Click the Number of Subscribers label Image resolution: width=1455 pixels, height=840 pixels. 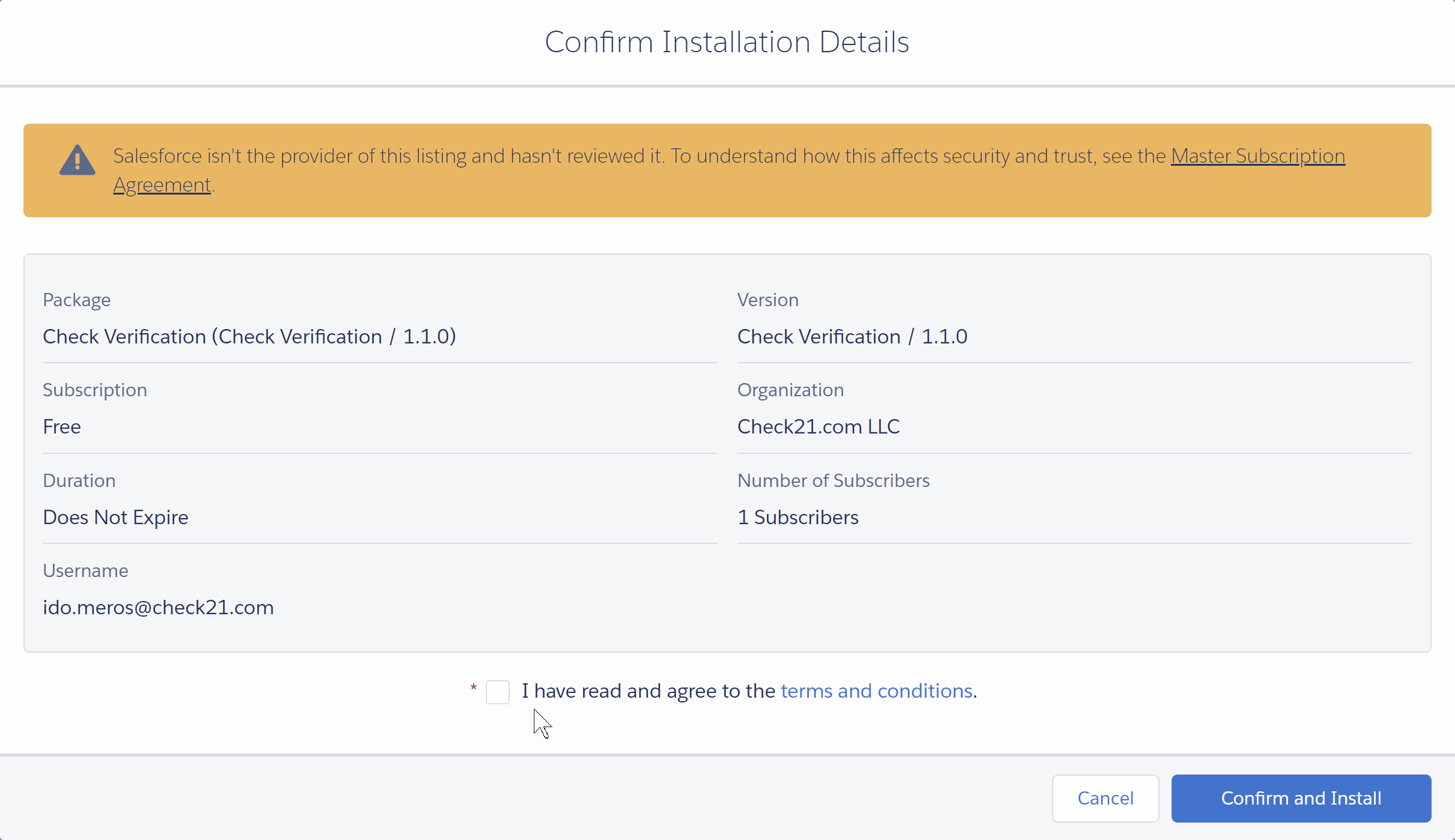pos(833,481)
